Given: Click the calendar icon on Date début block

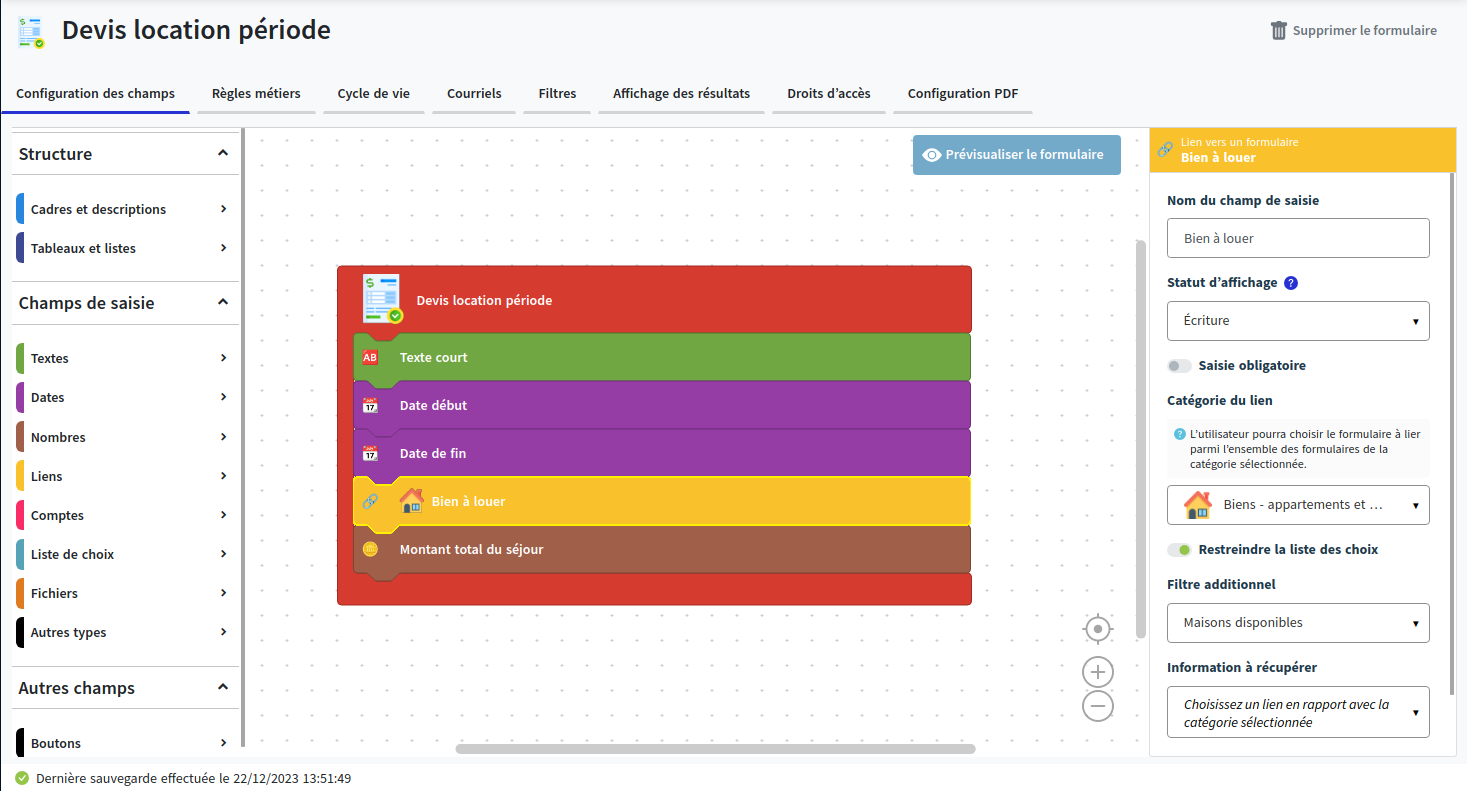Looking at the screenshot, I should tap(370, 405).
